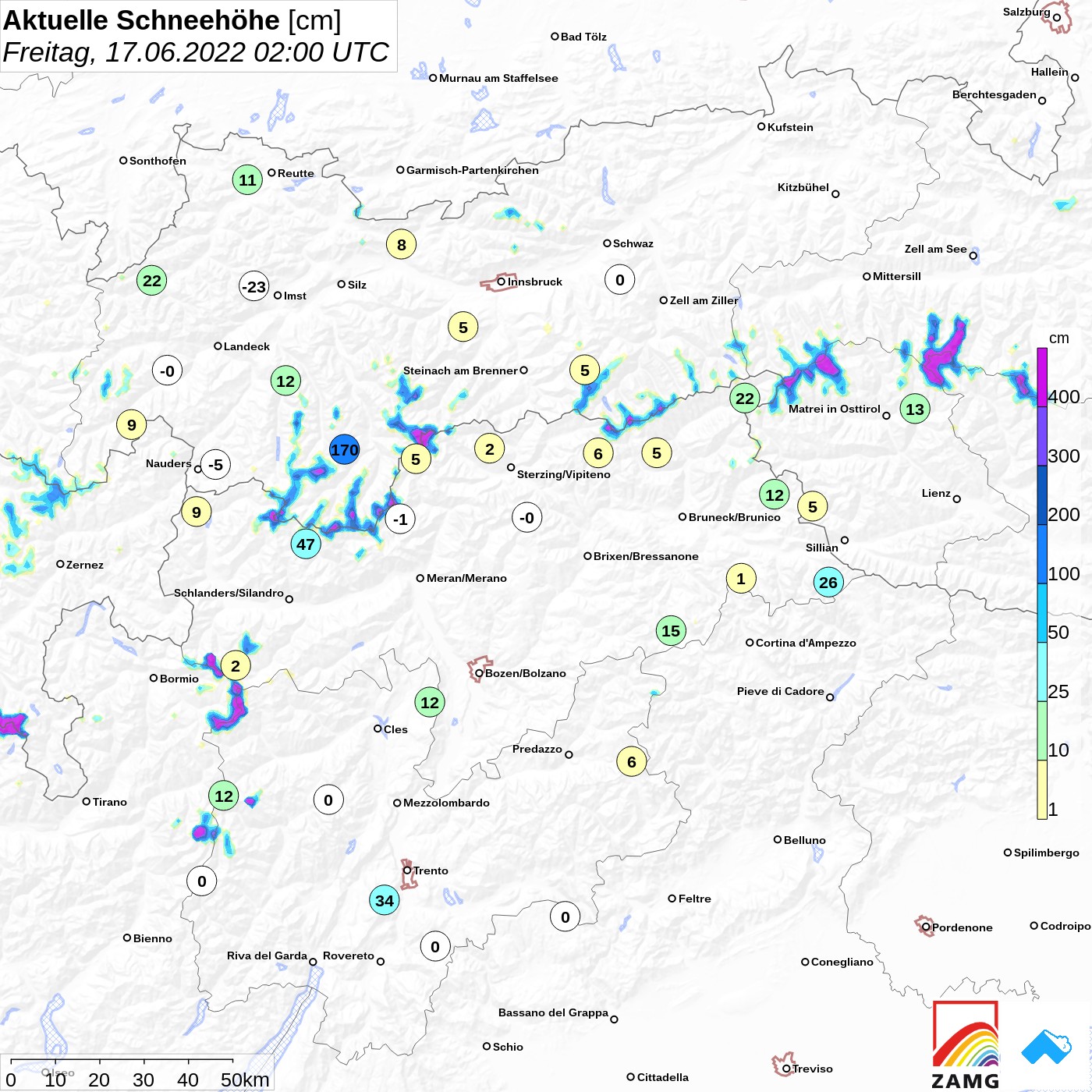Select the Mezzolombardo label

[446, 803]
